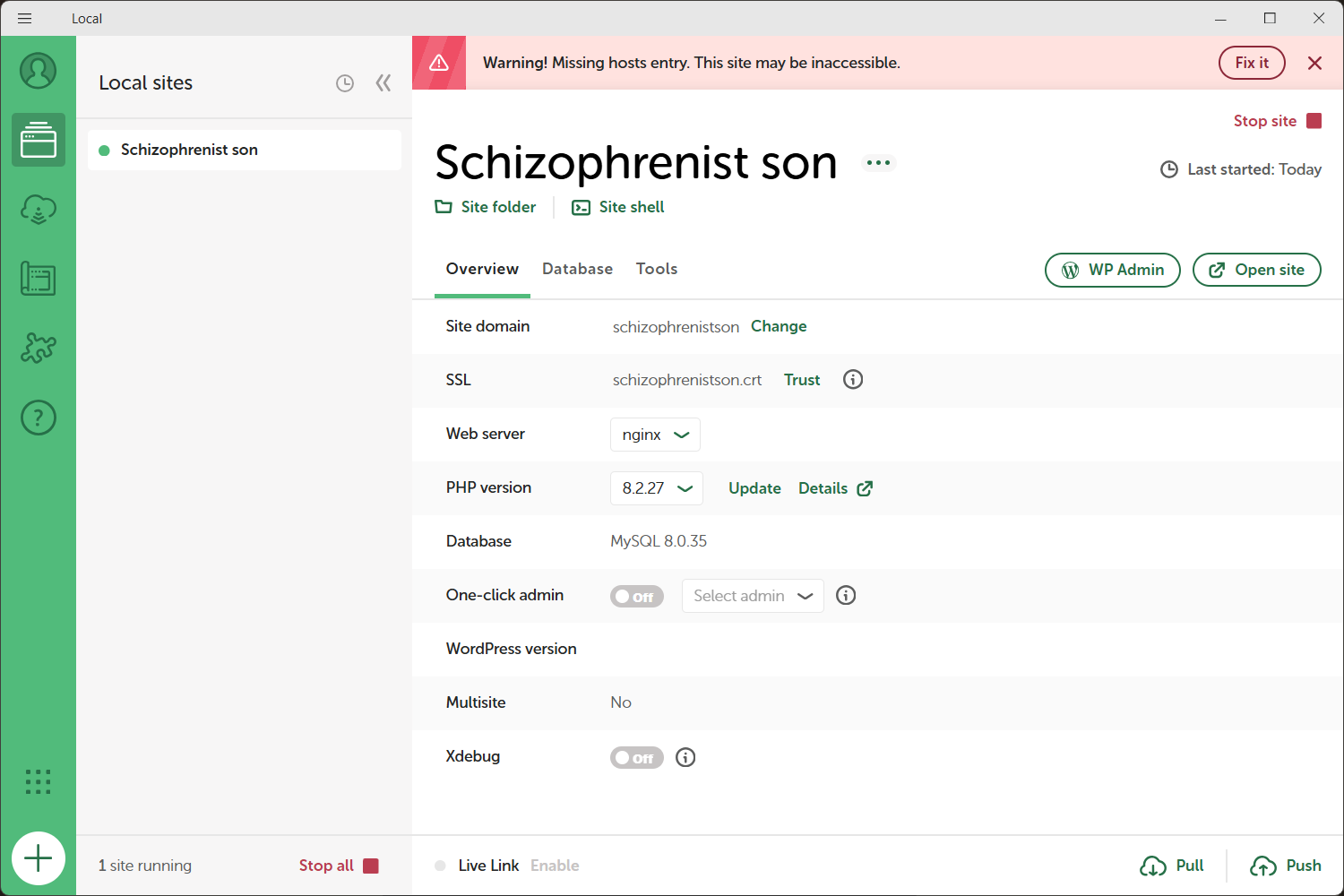Click the plus button to add site
This screenshot has height=896, width=1344.
click(39, 858)
